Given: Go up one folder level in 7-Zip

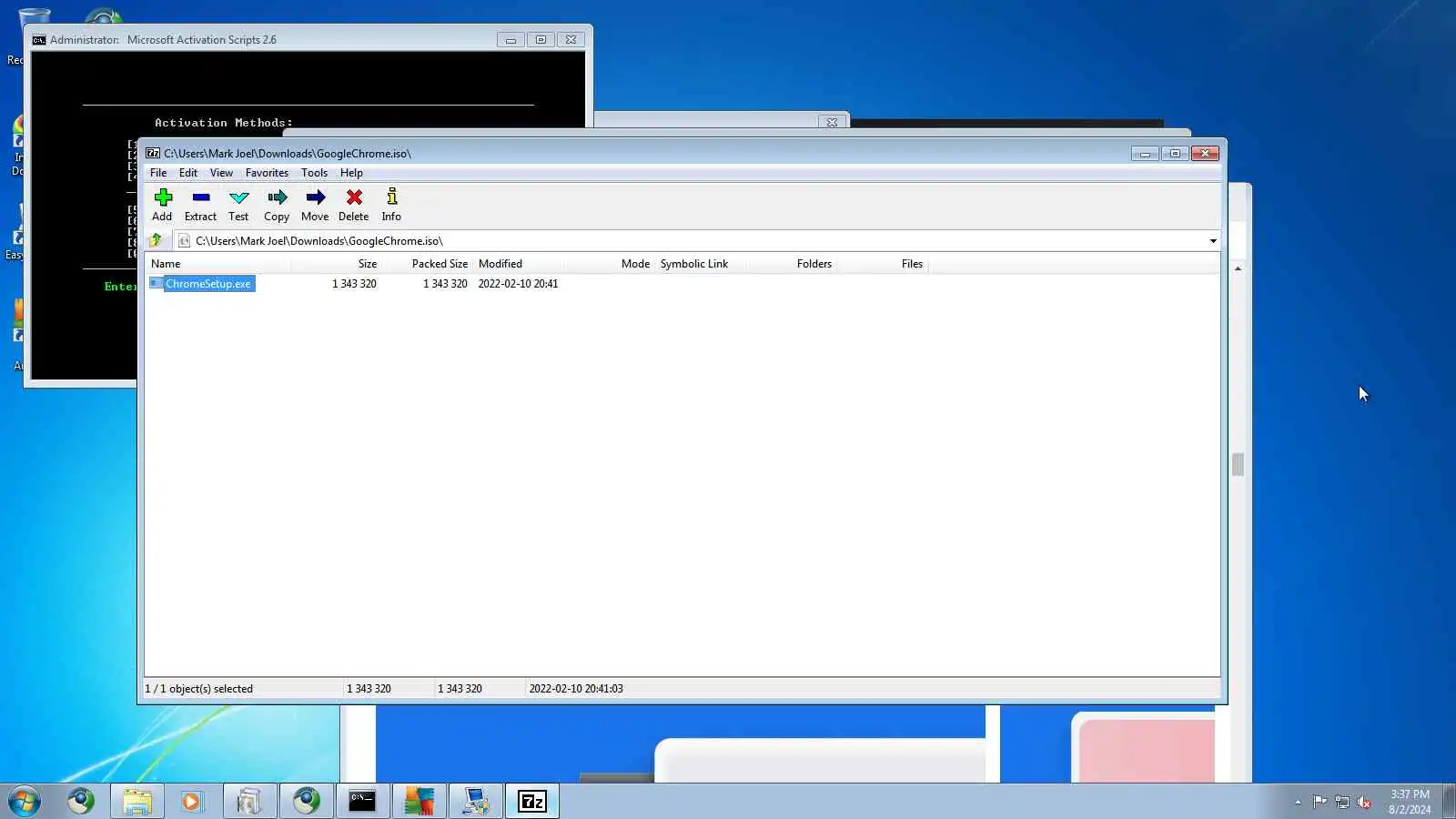Looking at the screenshot, I should coord(156,240).
